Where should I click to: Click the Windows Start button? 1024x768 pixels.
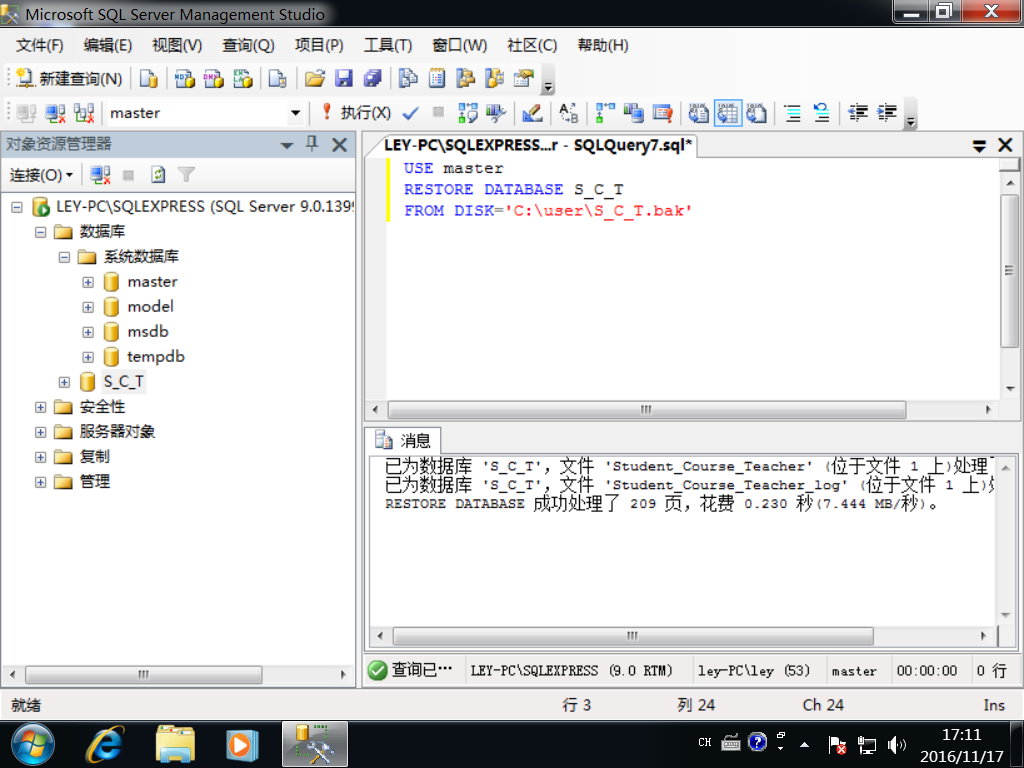point(33,744)
